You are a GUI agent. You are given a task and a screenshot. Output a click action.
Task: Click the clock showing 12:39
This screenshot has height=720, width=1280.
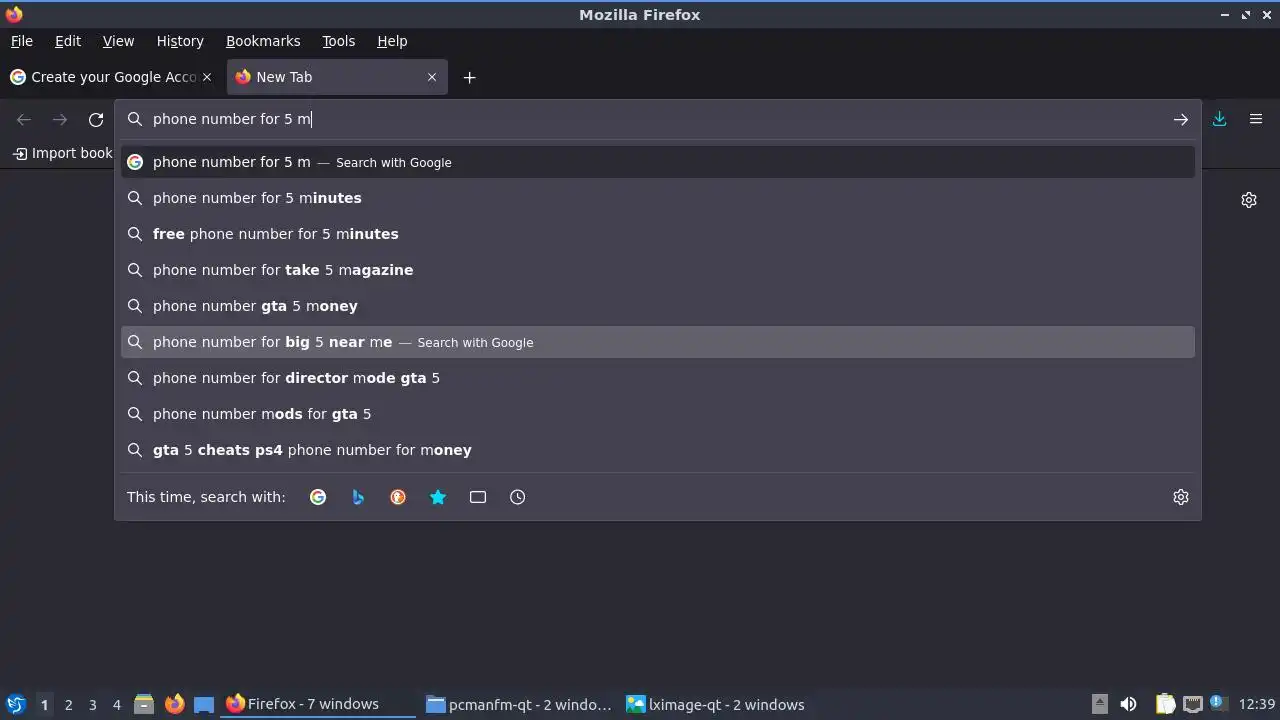tap(1256, 704)
